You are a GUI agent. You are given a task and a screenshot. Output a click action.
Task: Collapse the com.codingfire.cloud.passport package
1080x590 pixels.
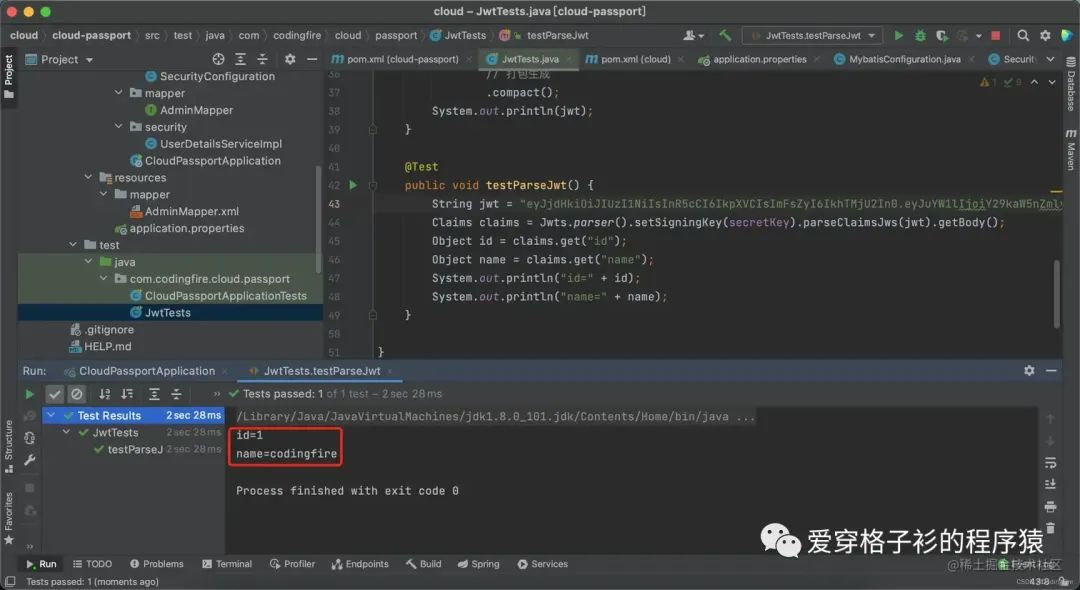pyautogui.click(x=103, y=278)
